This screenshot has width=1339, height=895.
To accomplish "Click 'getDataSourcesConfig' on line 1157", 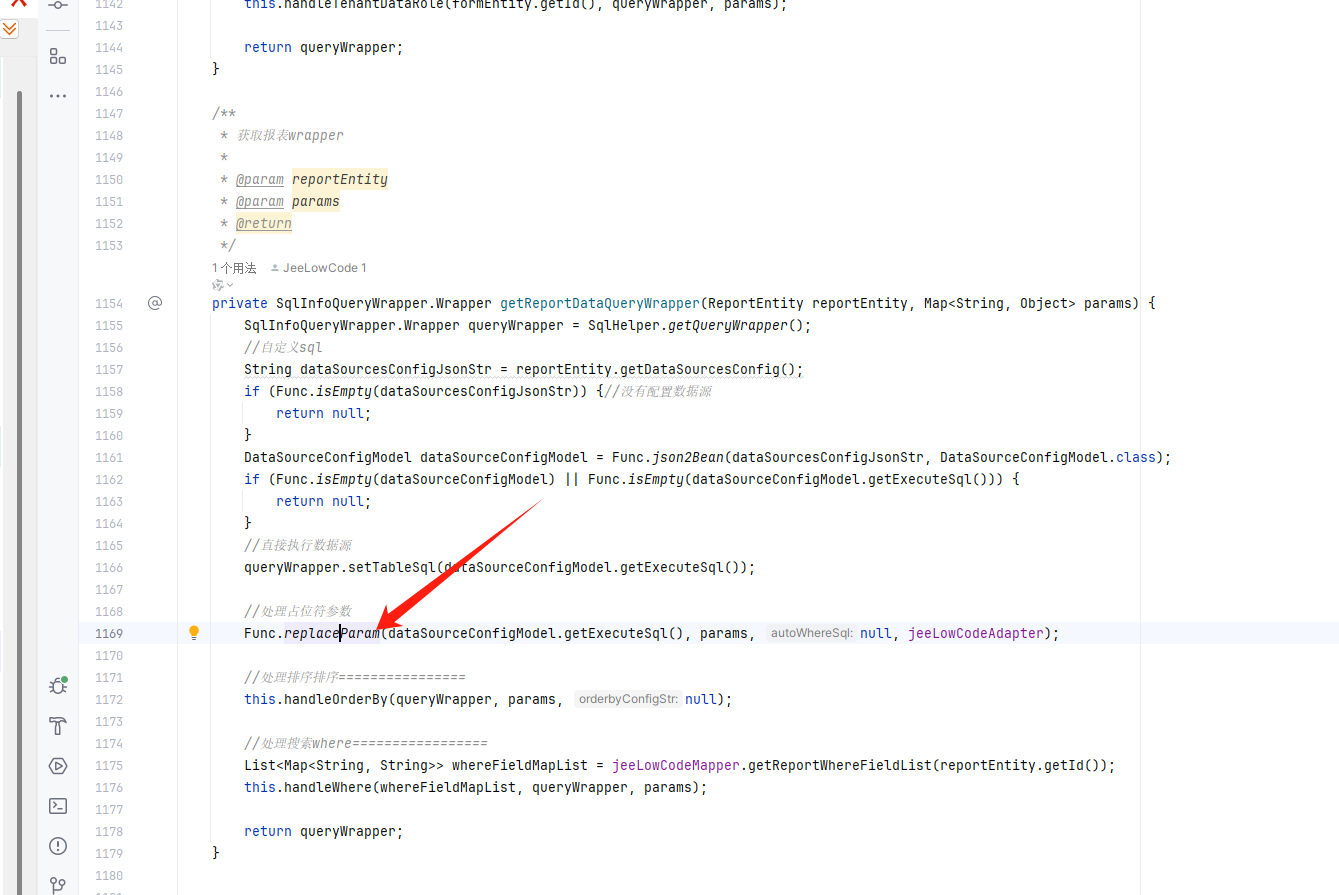I will 700,369.
